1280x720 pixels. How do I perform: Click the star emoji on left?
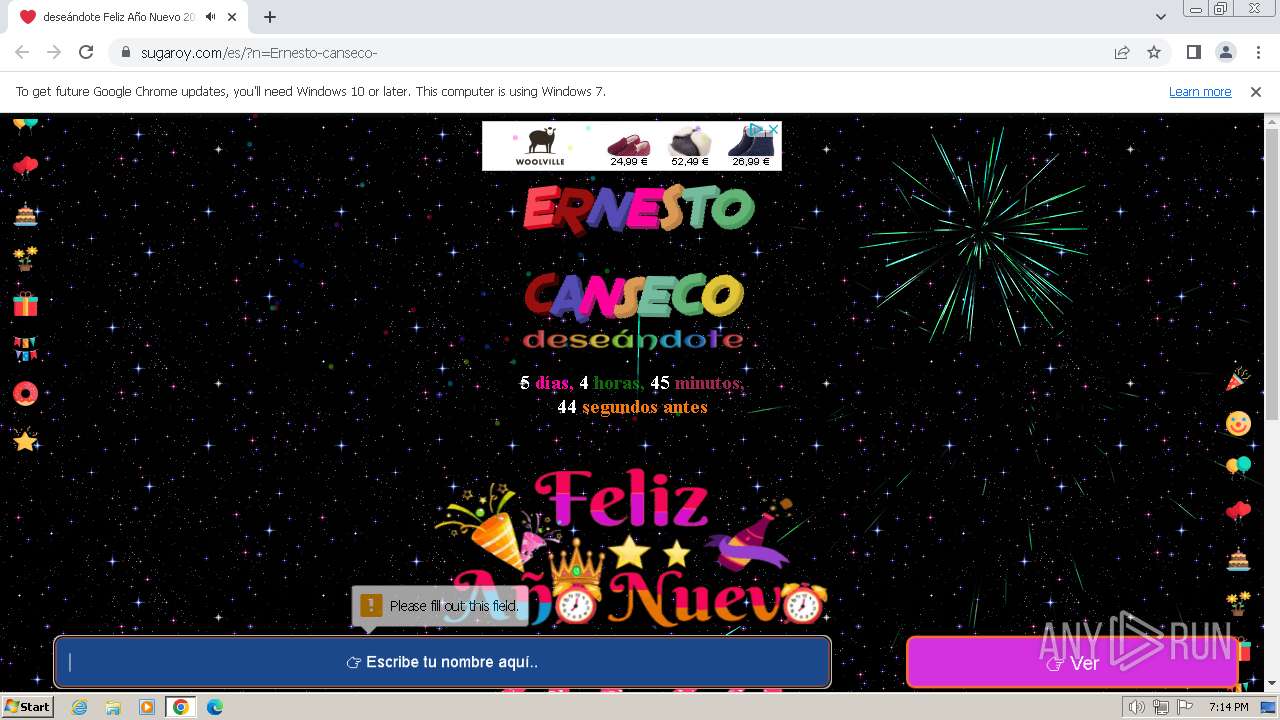point(25,440)
